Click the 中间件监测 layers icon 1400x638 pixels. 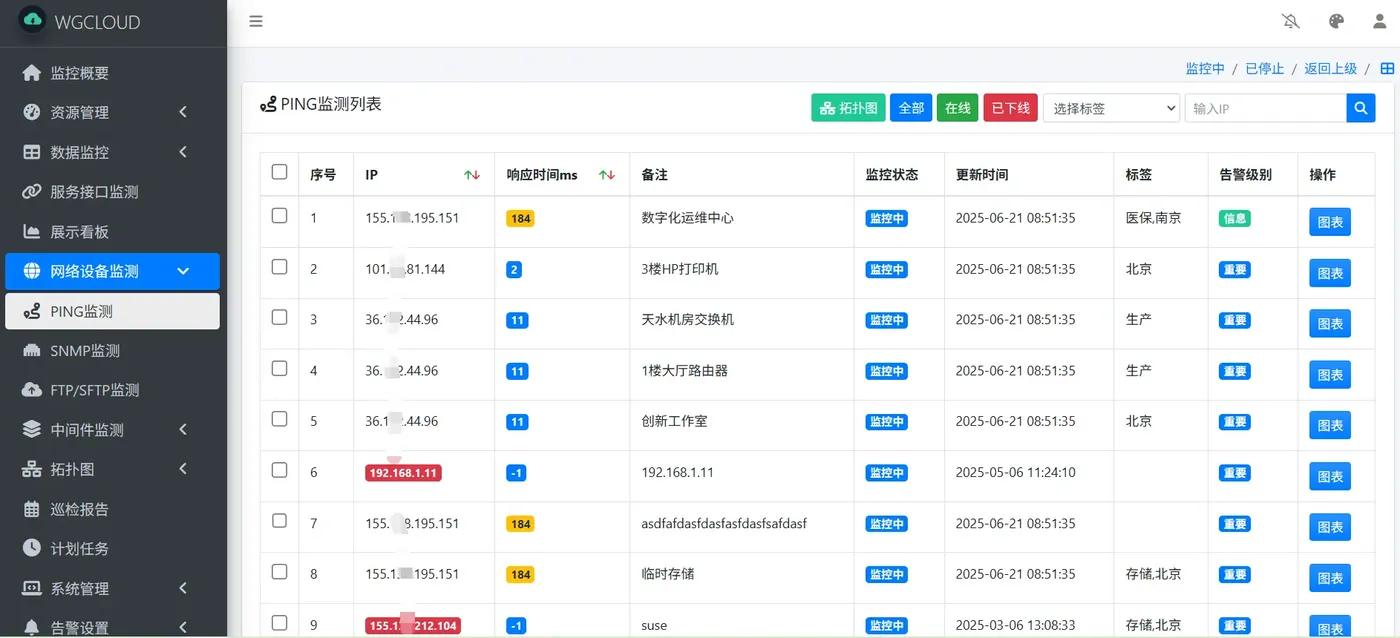coord(32,430)
